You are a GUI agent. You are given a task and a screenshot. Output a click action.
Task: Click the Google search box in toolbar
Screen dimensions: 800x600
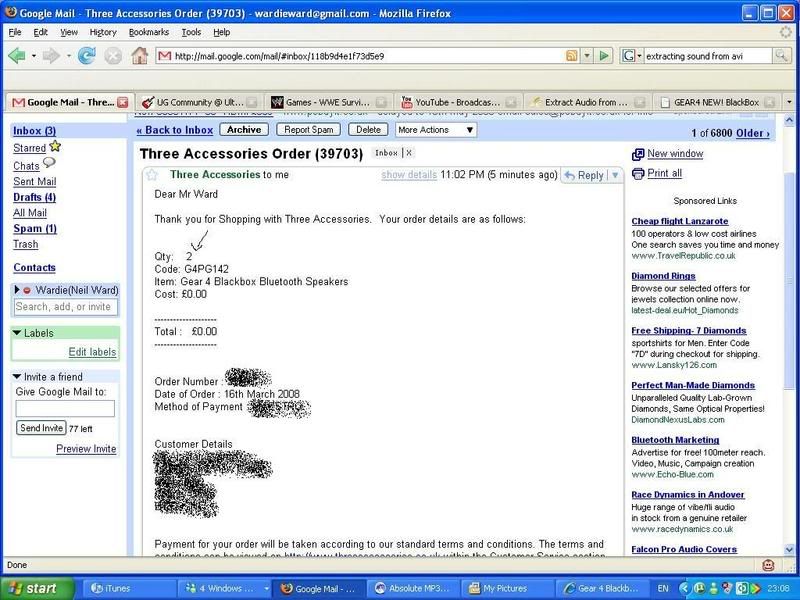708,56
